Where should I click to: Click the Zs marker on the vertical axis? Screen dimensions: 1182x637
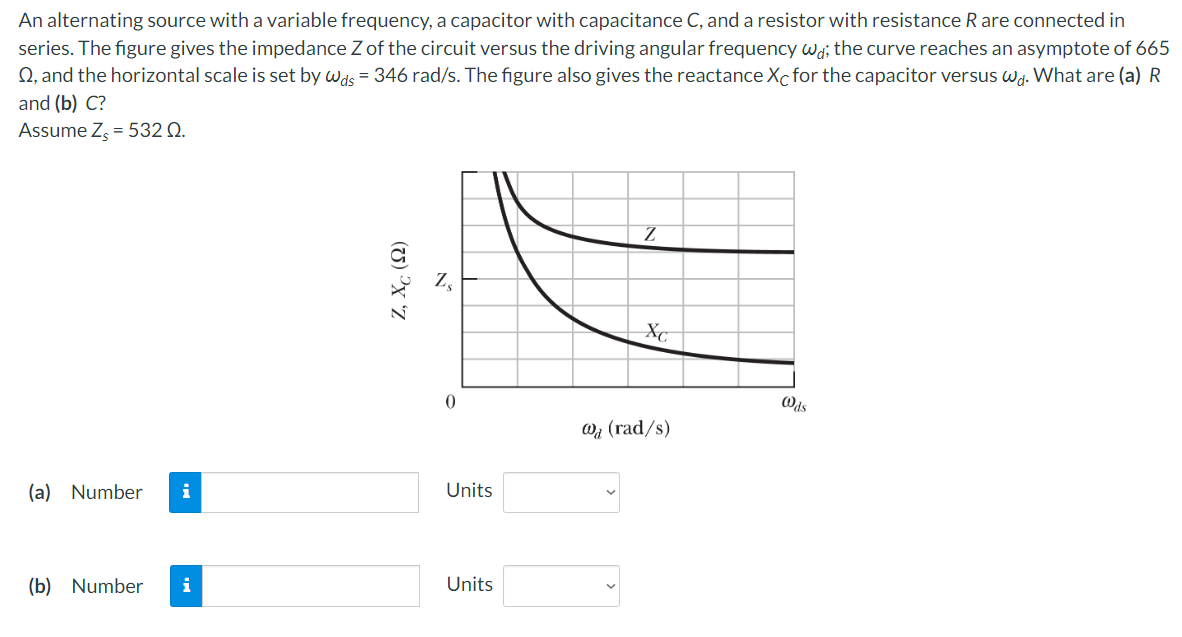442,282
